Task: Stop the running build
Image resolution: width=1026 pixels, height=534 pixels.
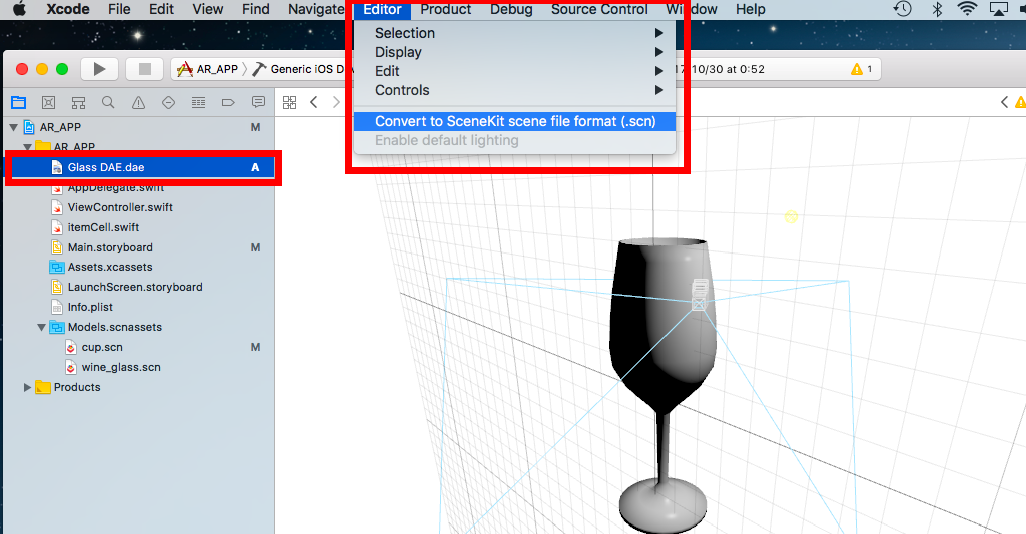Action: tap(145, 69)
